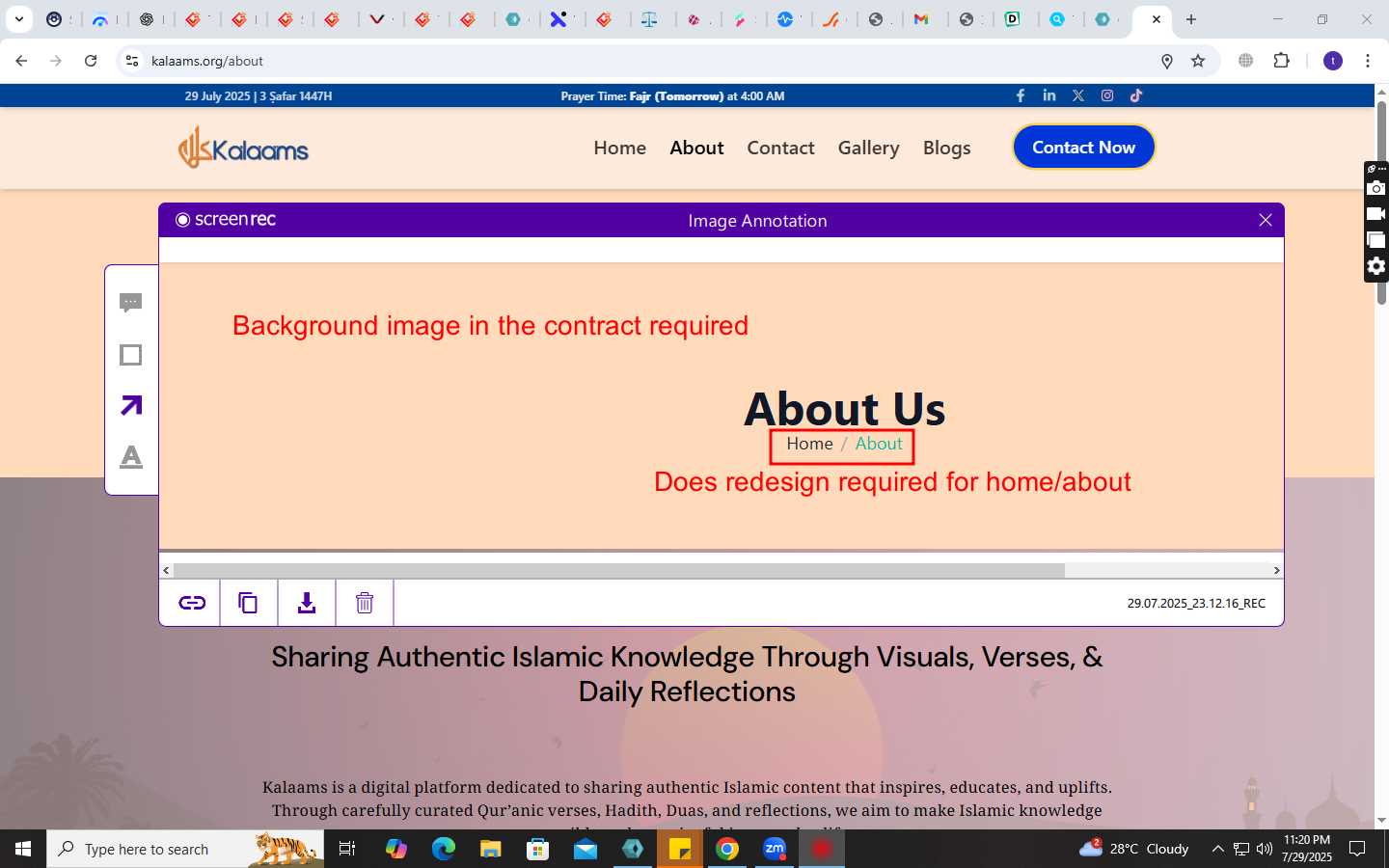Viewport: 1389px width, 868px height.
Task: Open the Windows notification center
Action: click(x=1357, y=849)
